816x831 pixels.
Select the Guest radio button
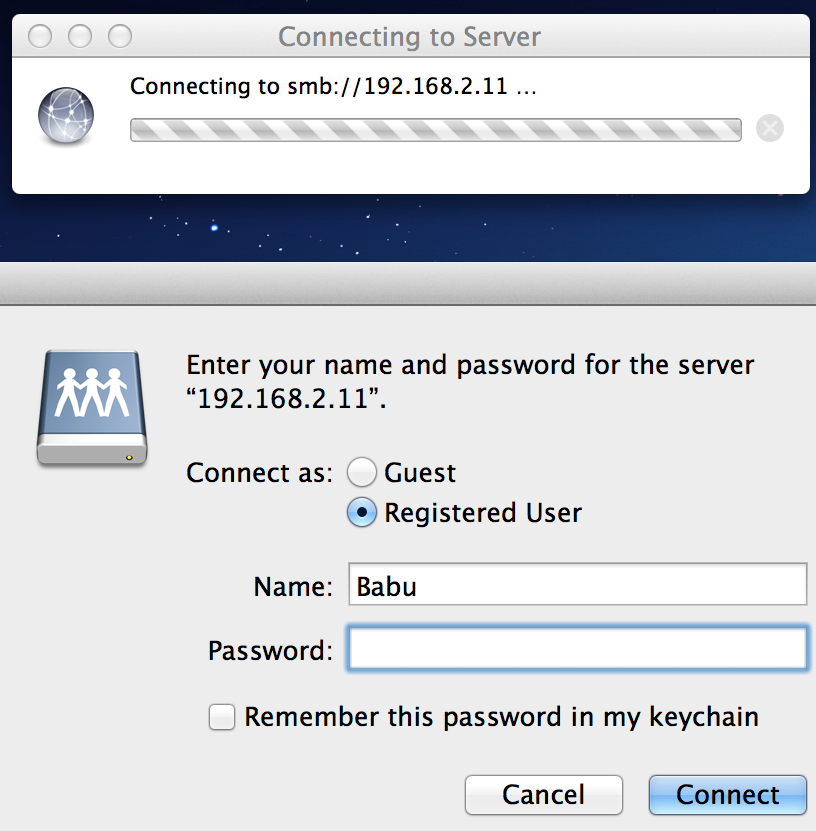362,472
